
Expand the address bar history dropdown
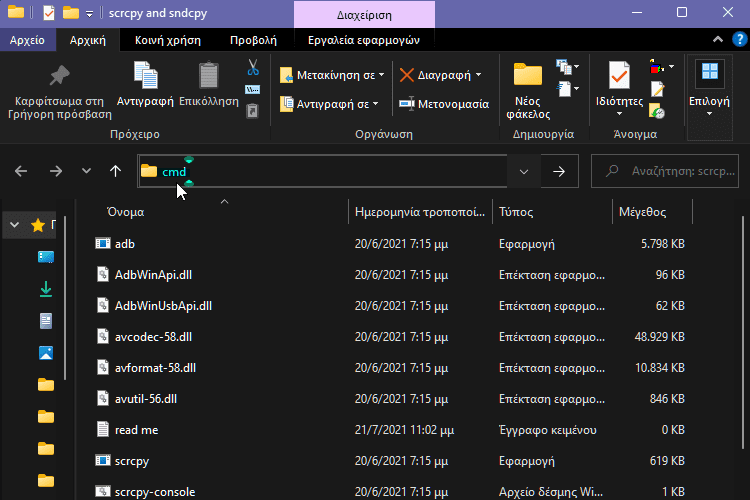pos(524,171)
